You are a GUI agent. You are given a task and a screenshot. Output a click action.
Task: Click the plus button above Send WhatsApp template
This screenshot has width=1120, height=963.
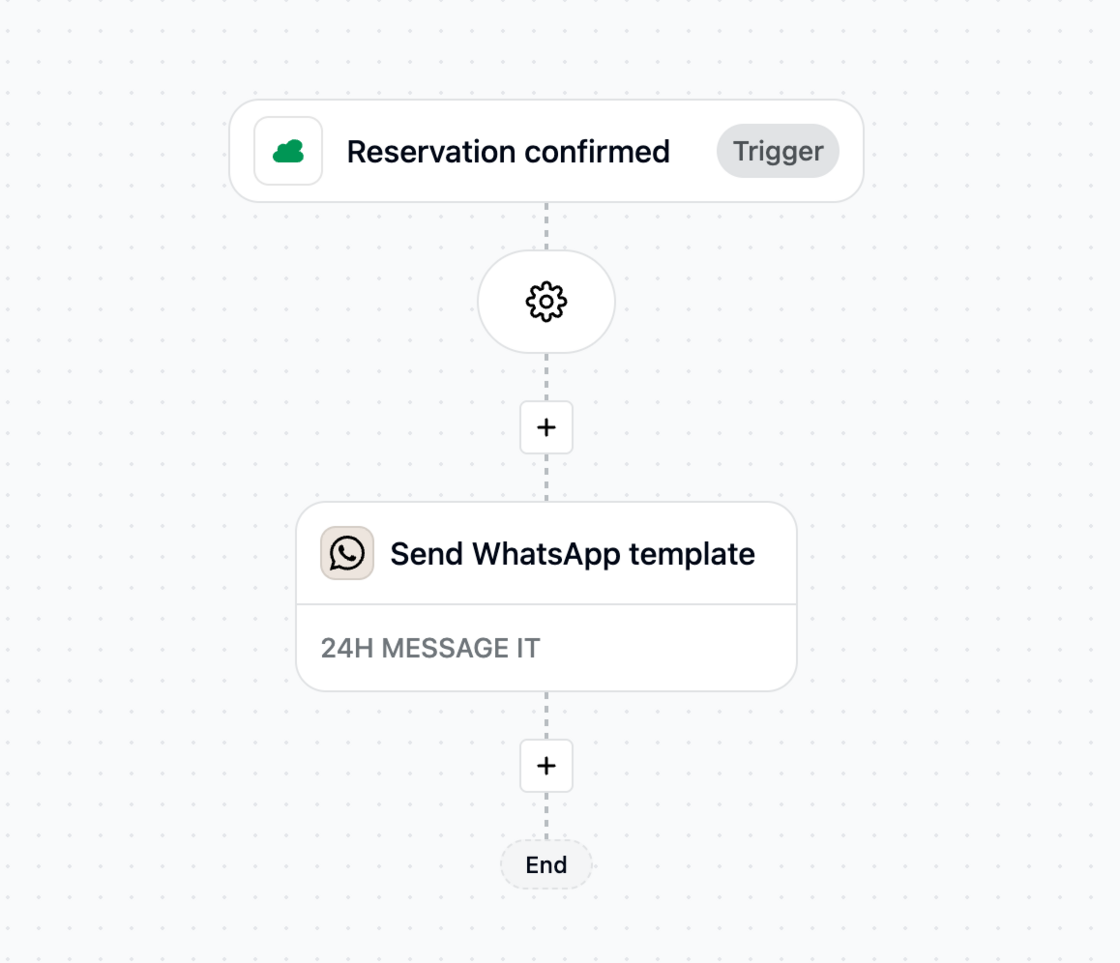[546, 426]
